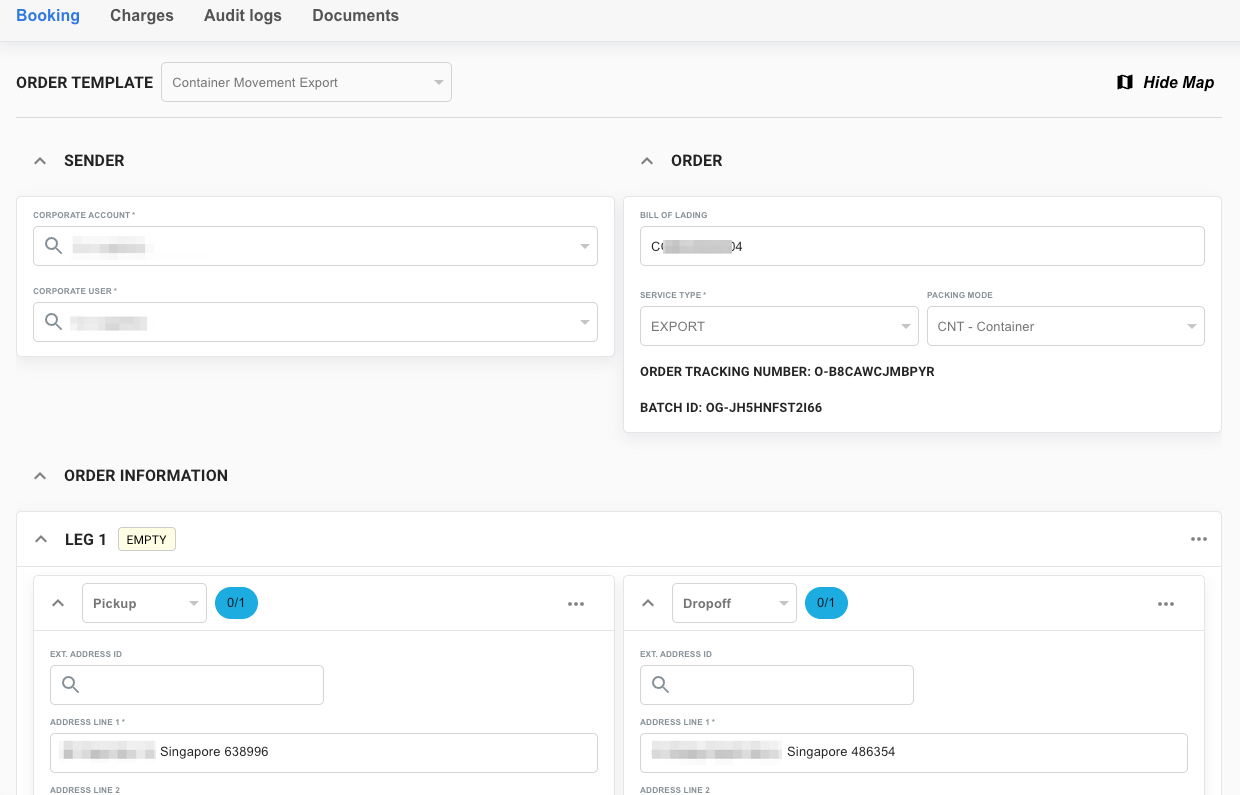The height and width of the screenshot is (795, 1240).
Task: Open the Service Type dropdown
Action: [x=779, y=326]
